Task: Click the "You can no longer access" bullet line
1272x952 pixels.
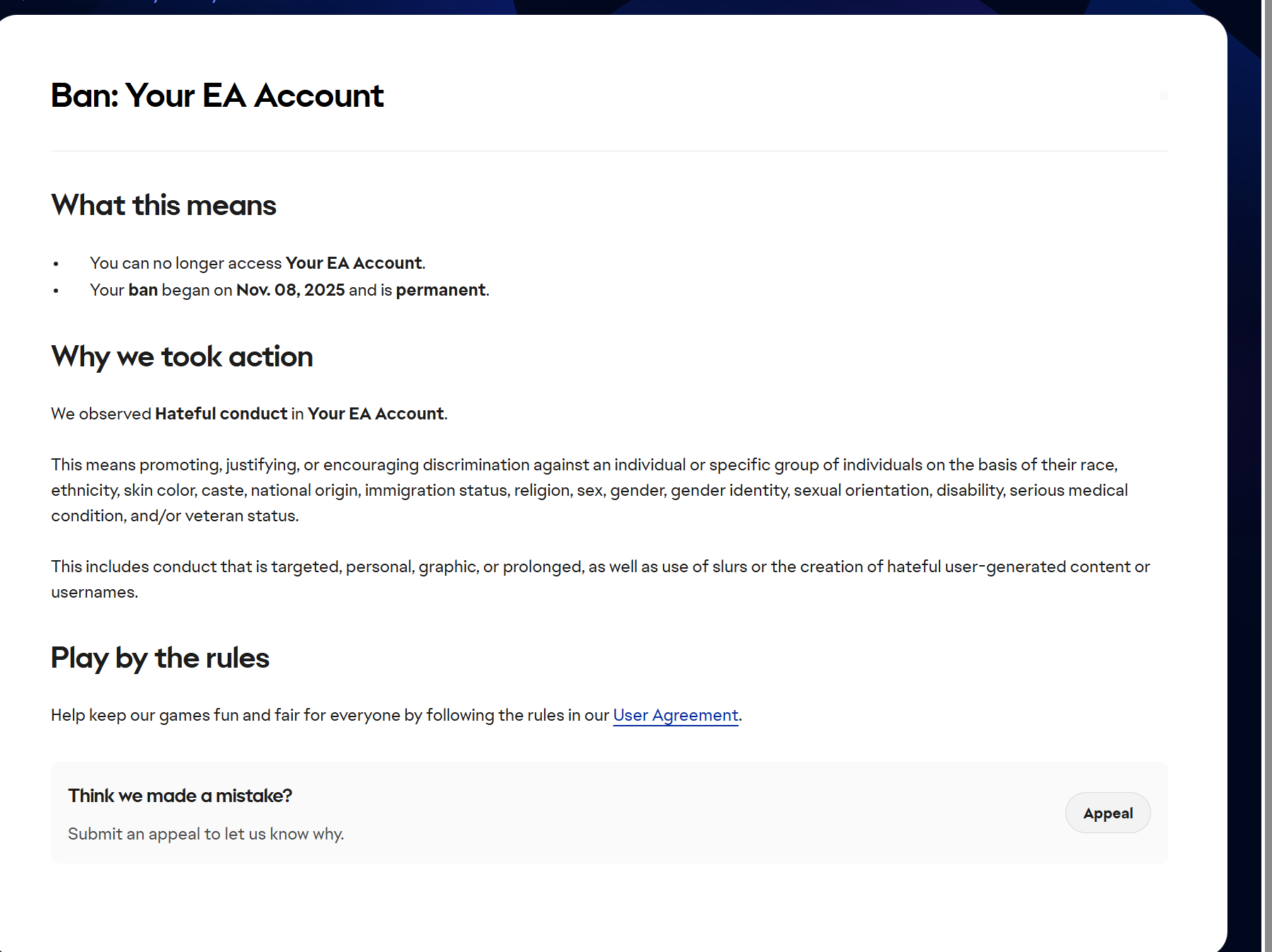Action: click(x=258, y=263)
